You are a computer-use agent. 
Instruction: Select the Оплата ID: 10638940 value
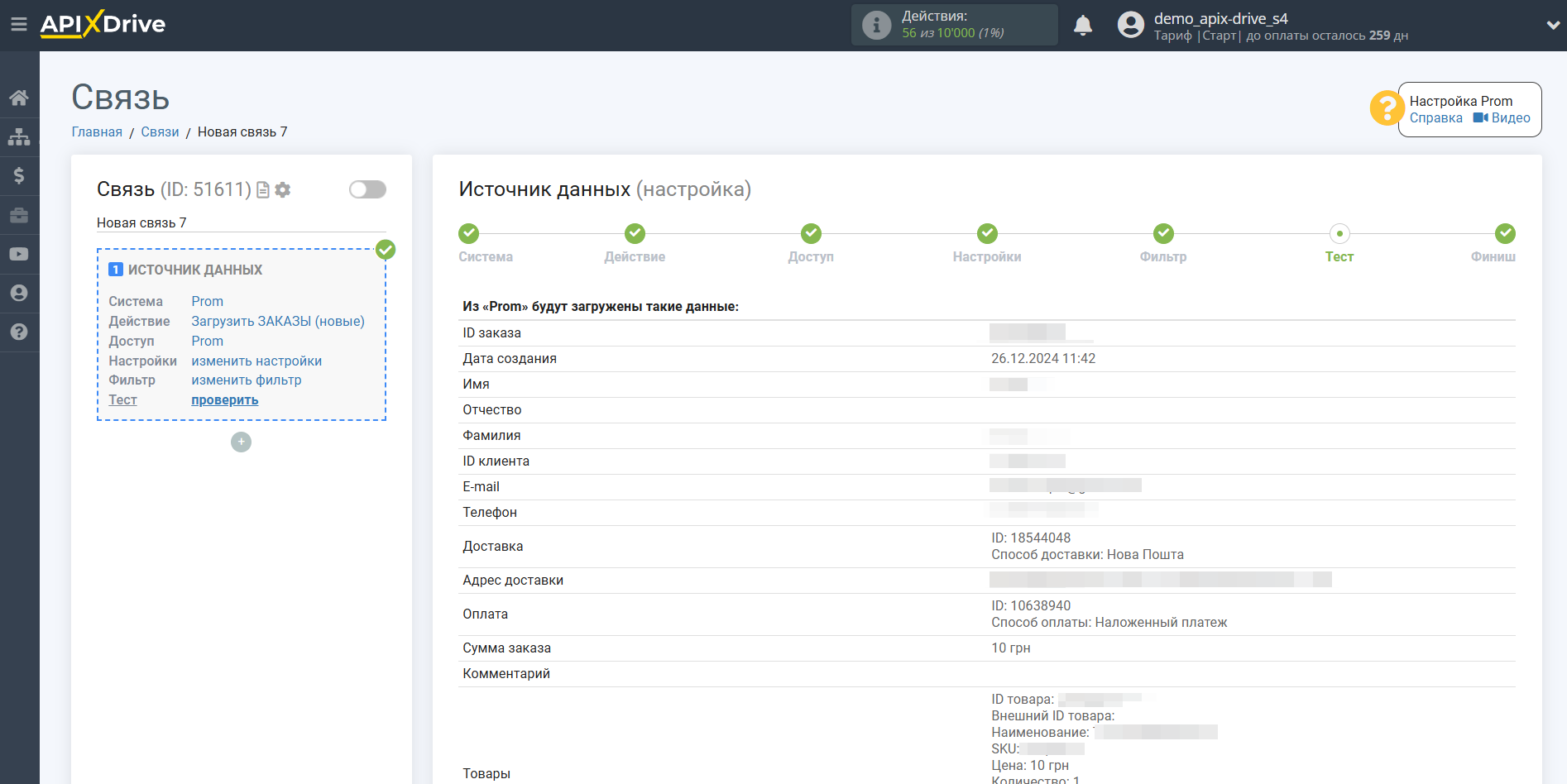tap(1031, 606)
